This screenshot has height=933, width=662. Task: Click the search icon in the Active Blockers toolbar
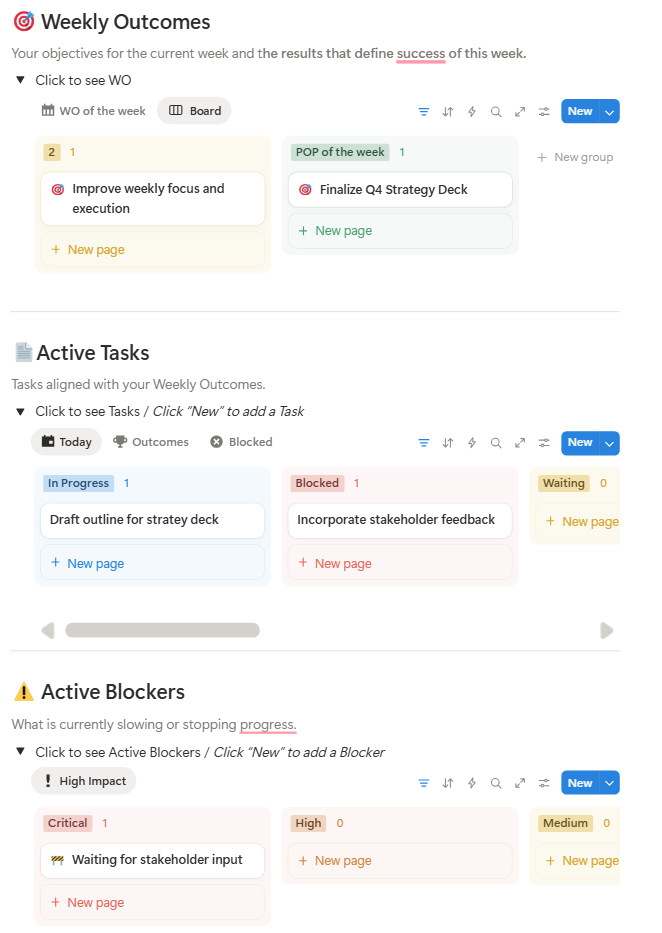495,783
